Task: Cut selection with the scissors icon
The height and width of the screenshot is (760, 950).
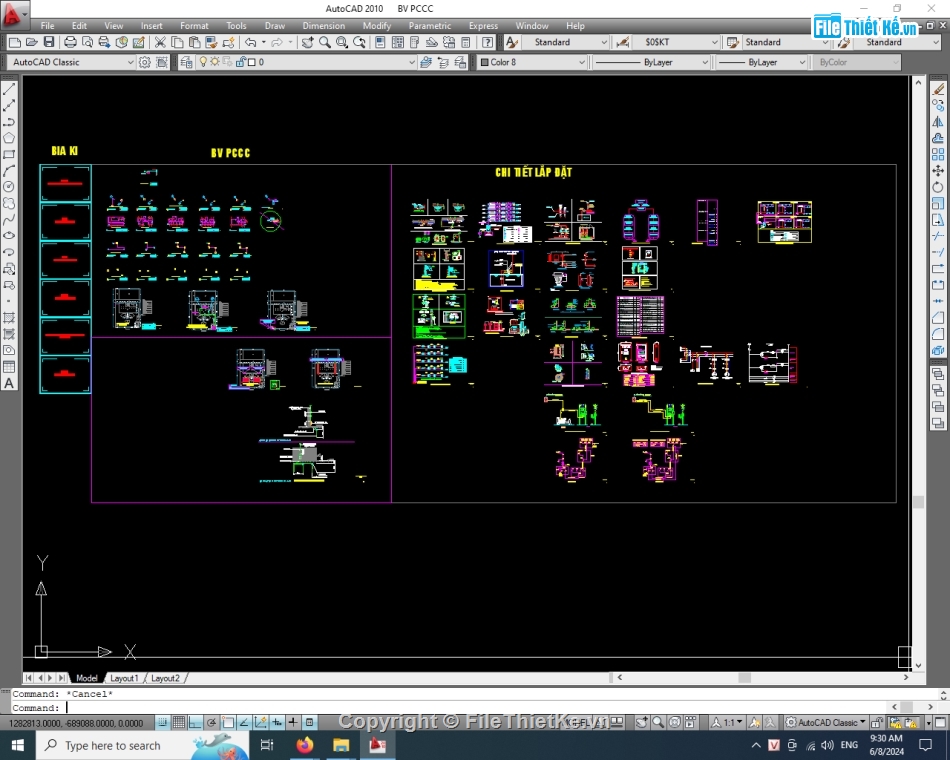Action: (x=160, y=42)
